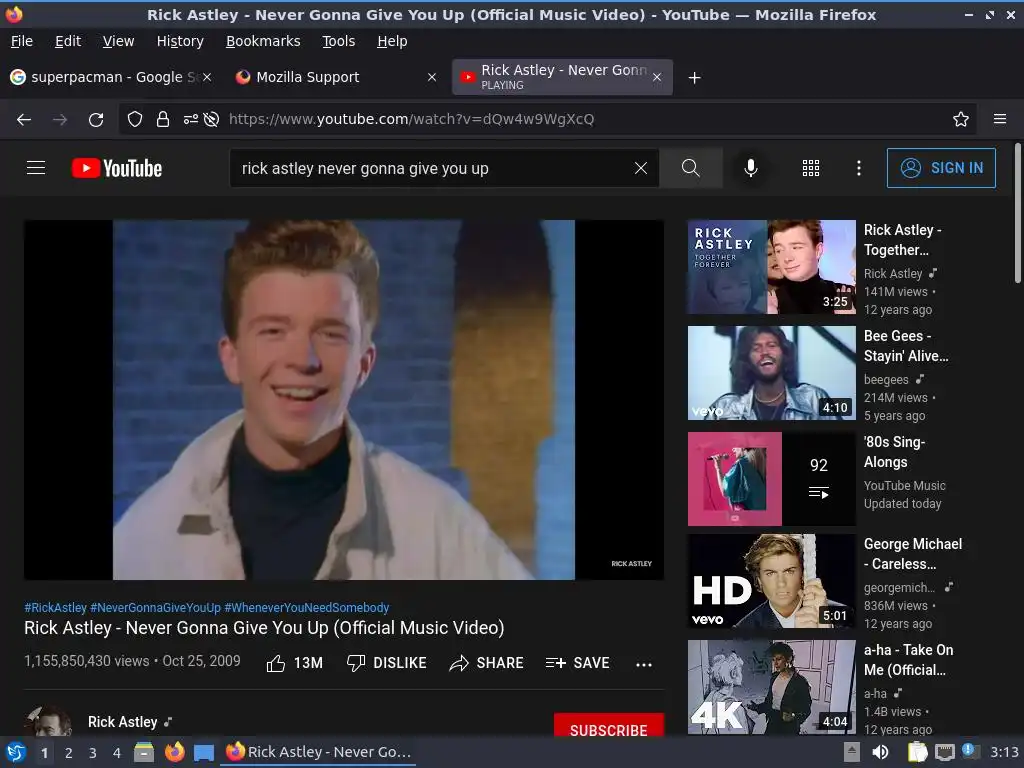
Task: Open '80s Sing-Alongs playlist thumbnail
Action: click(771, 479)
